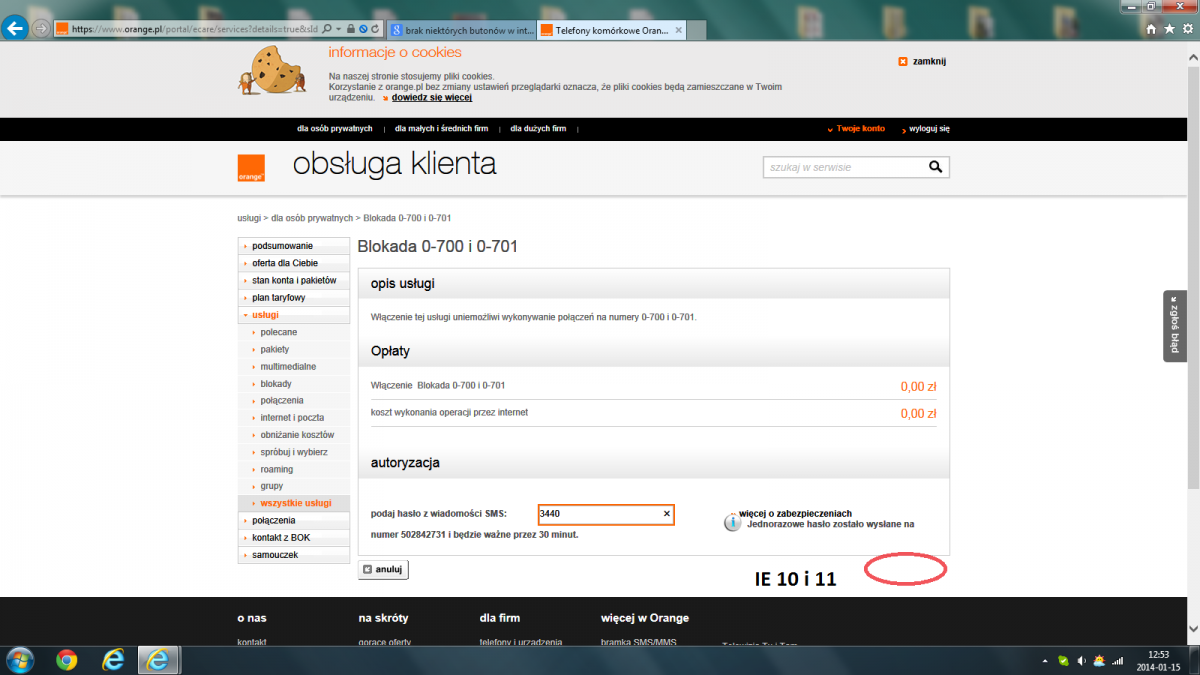
Task: Open the address bar dropdown arrow
Action: [x=338, y=29]
